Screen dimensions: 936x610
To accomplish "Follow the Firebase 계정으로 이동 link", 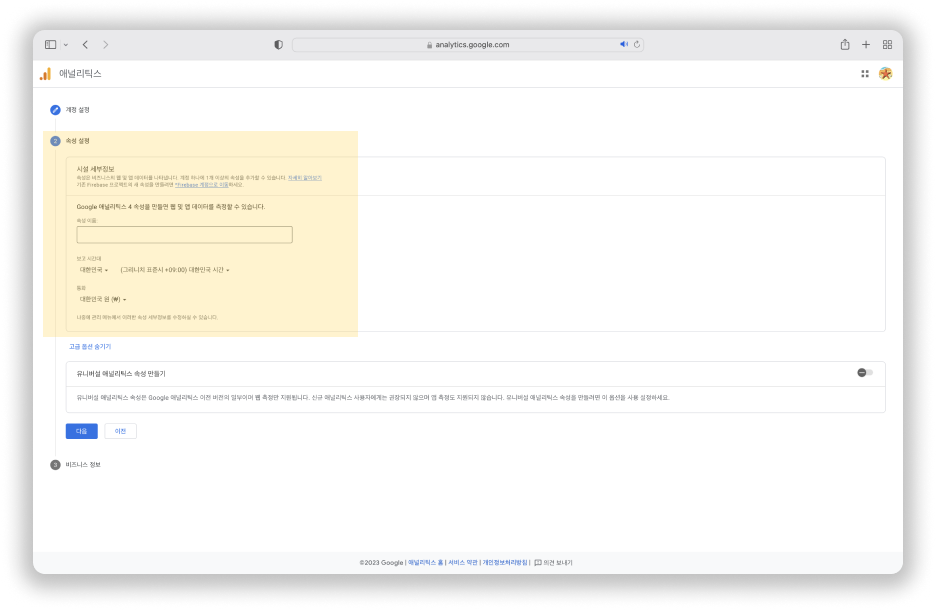I will (202, 185).
